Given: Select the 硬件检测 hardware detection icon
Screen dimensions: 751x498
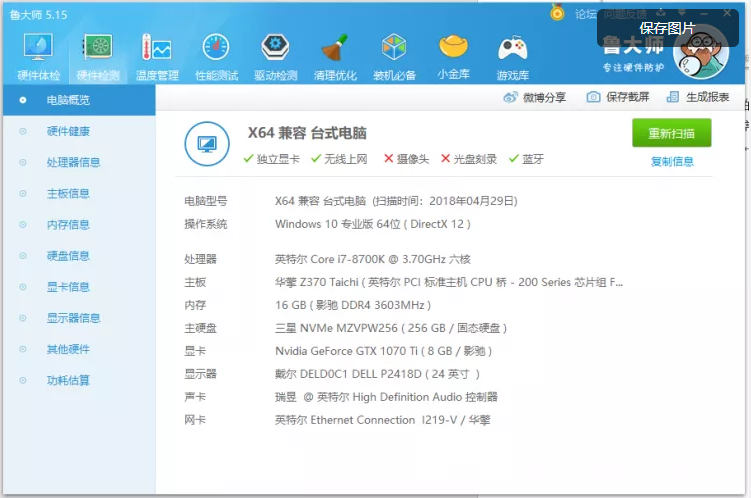Looking at the screenshot, I should [x=98, y=57].
